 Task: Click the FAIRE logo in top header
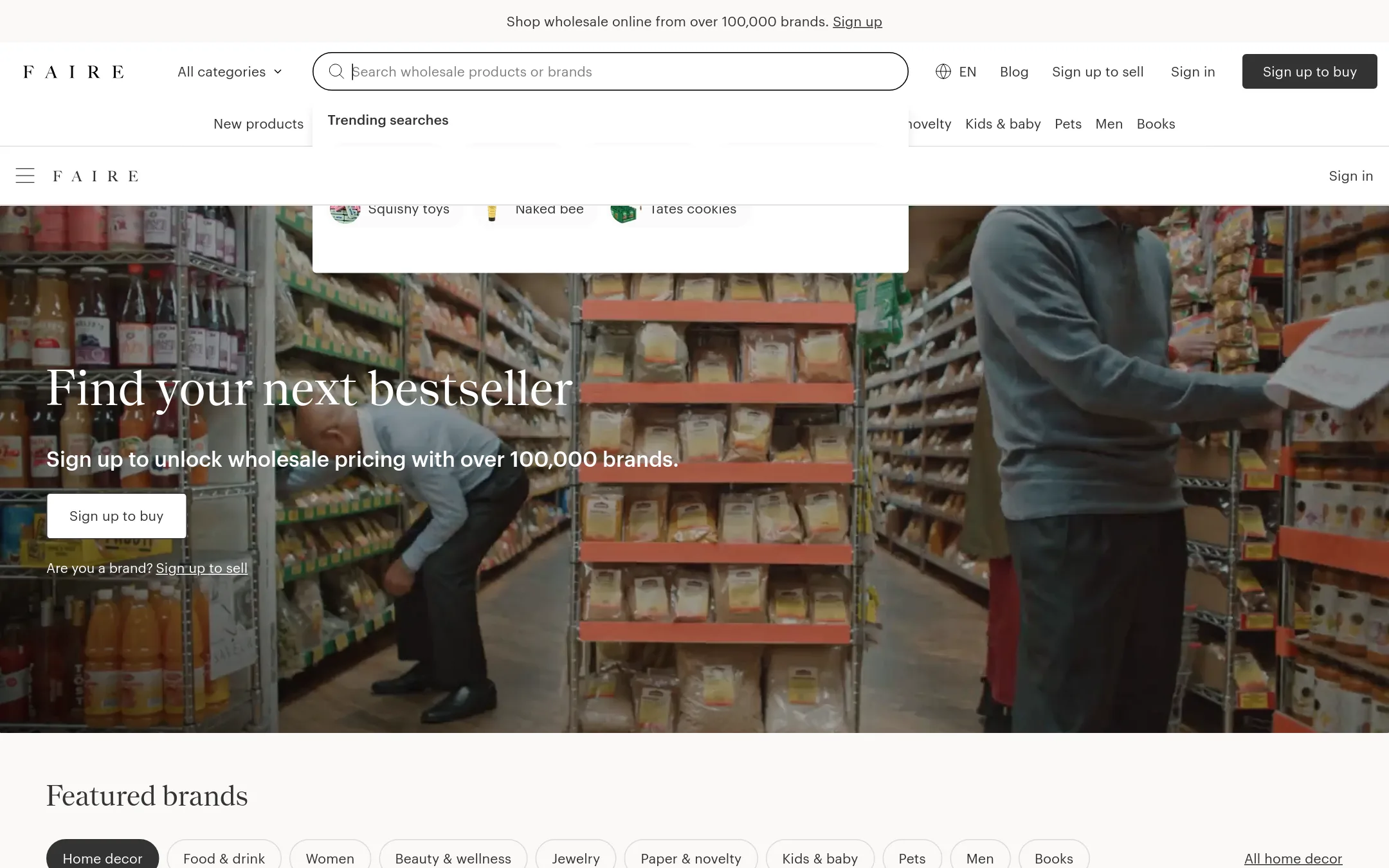click(73, 72)
